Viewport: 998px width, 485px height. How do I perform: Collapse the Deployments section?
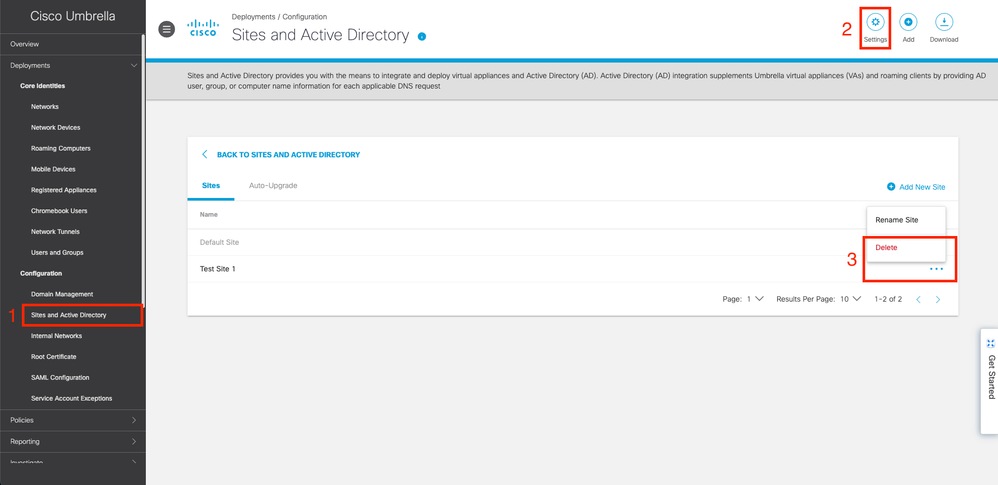point(135,65)
